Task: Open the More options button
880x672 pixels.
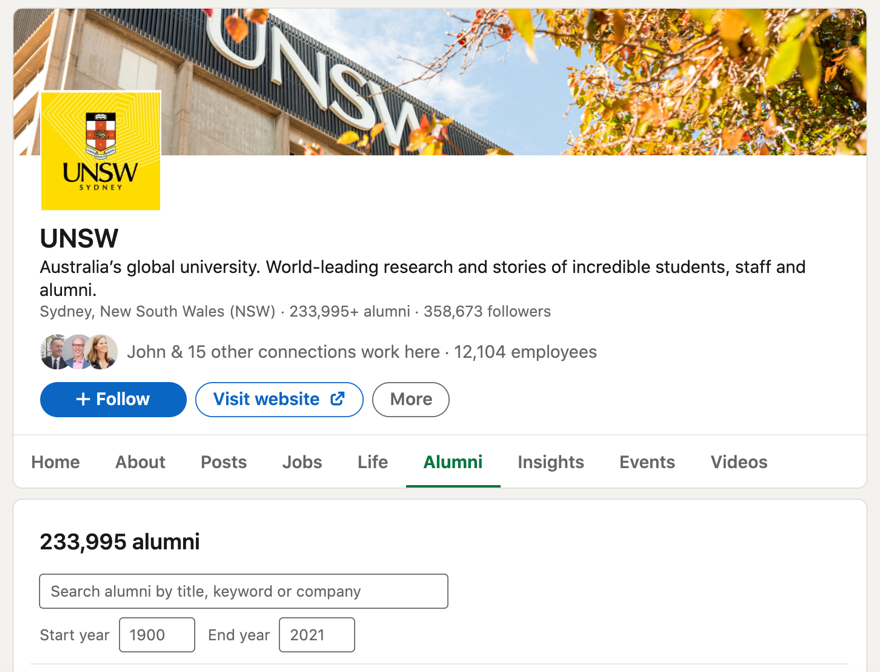Action: point(411,400)
